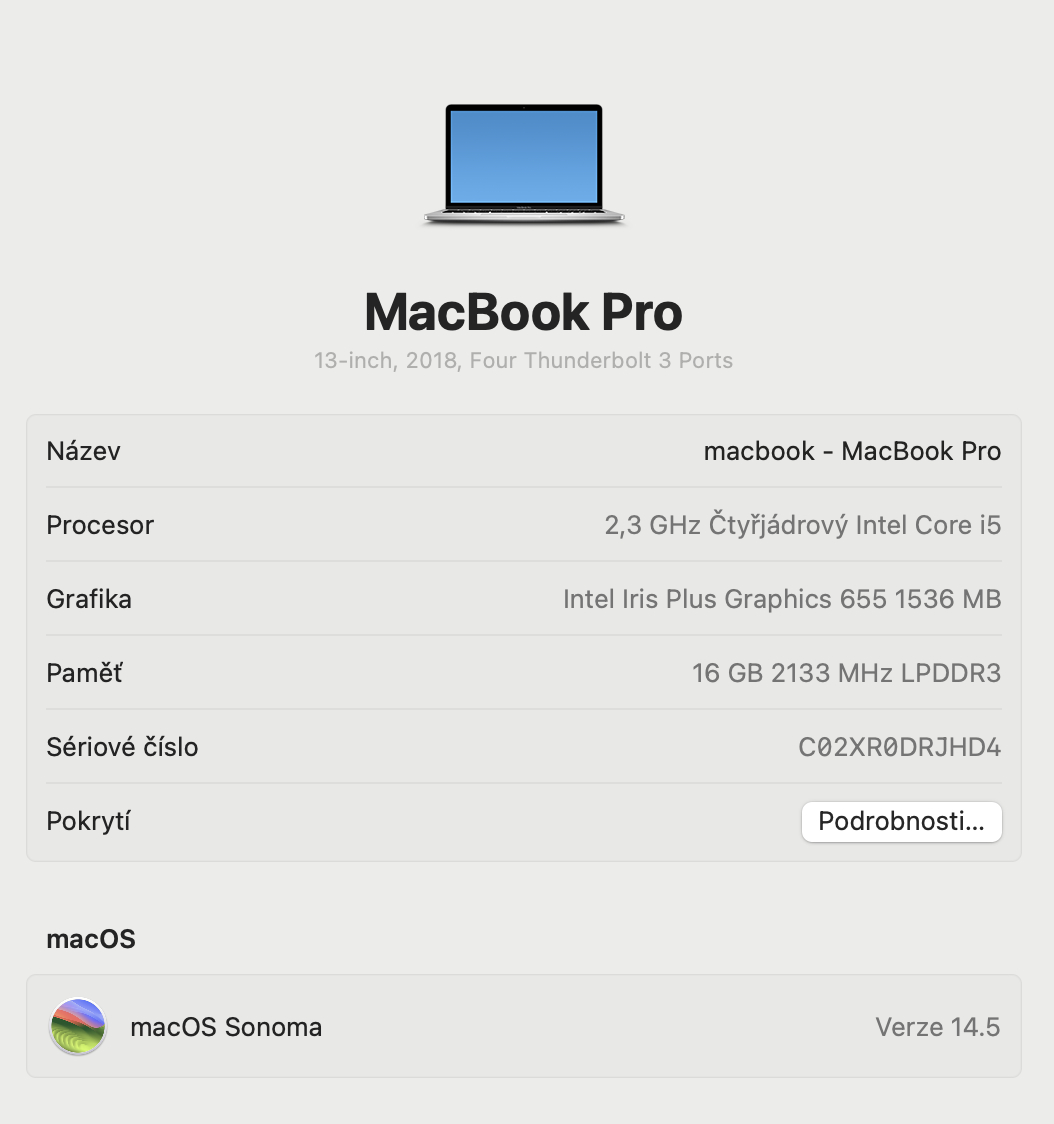Click the MacBook Pro laptop image
This screenshot has height=1124, width=1054.
tap(523, 165)
